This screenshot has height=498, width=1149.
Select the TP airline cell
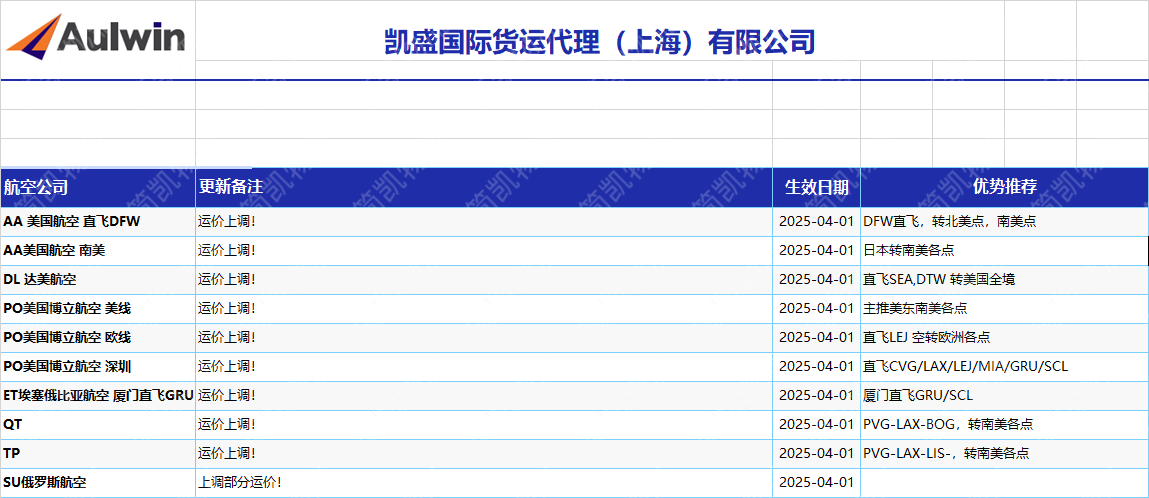98,454
